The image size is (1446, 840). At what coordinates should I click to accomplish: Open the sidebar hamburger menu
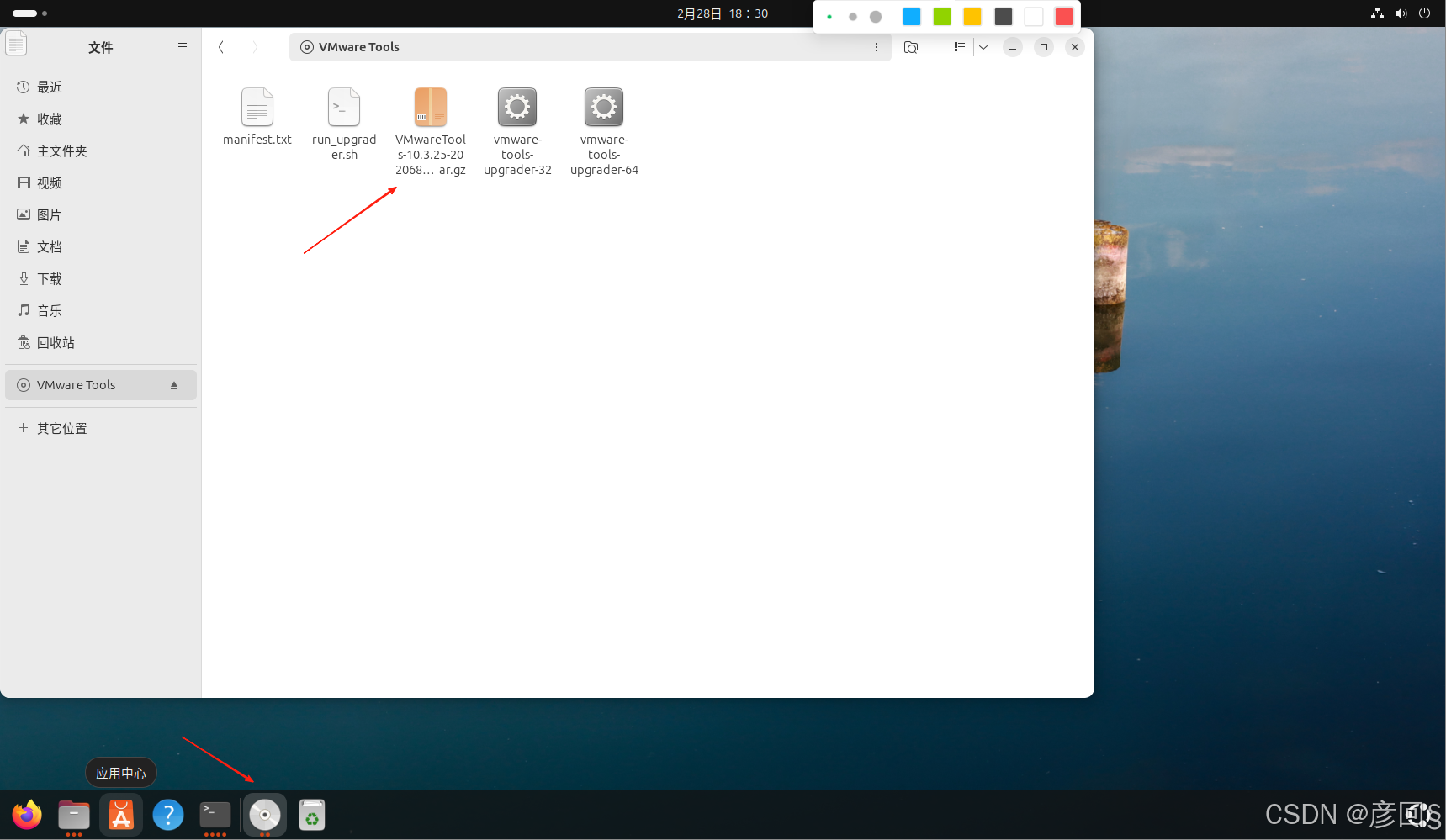point(183,47)
